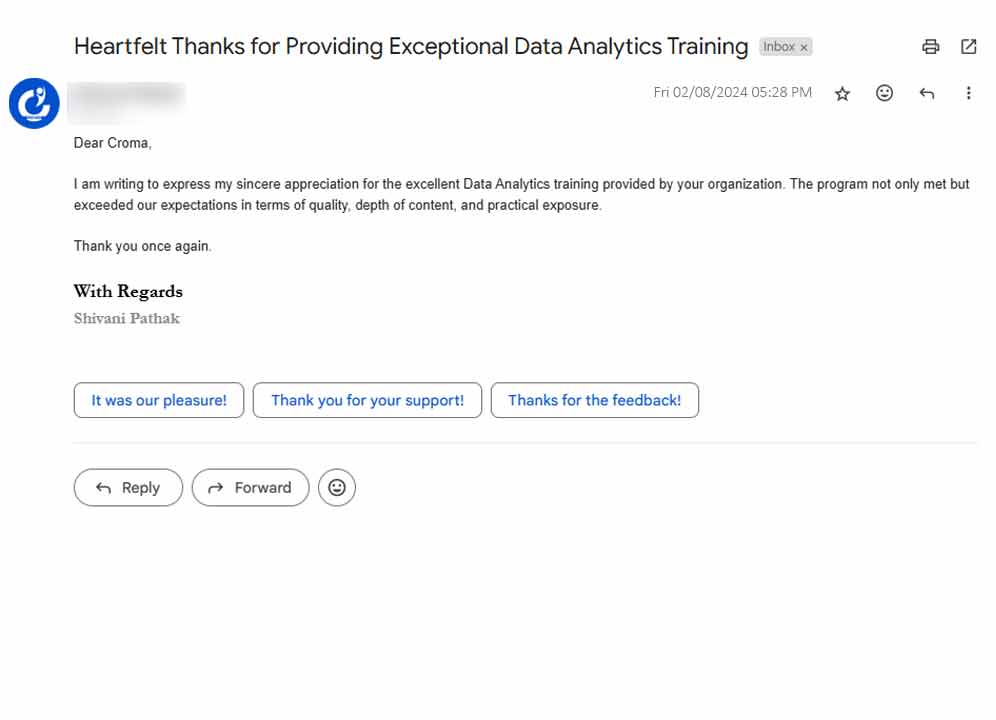996x720 pixels.
Task: Pick the "Thanks for the feedback!" quick reply
Action: tap(594, 400)
